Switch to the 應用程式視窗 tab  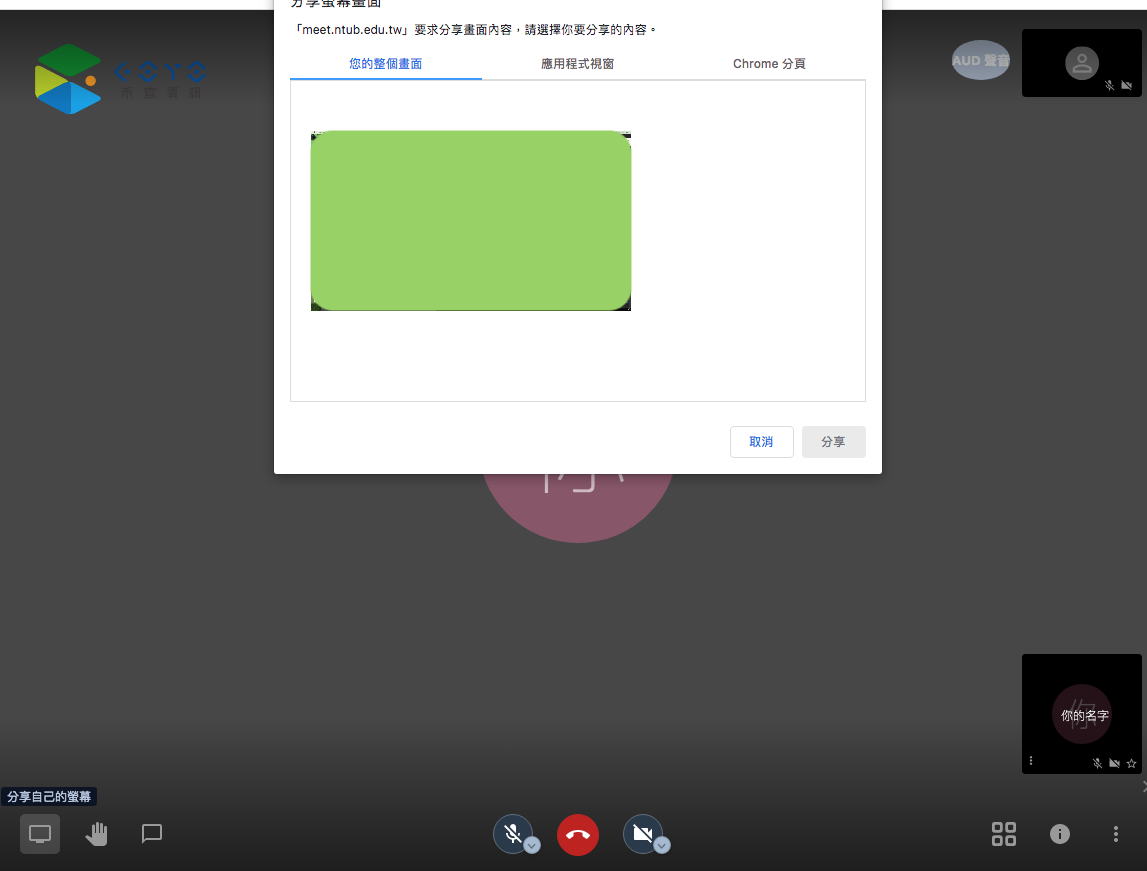pos(577,64)
